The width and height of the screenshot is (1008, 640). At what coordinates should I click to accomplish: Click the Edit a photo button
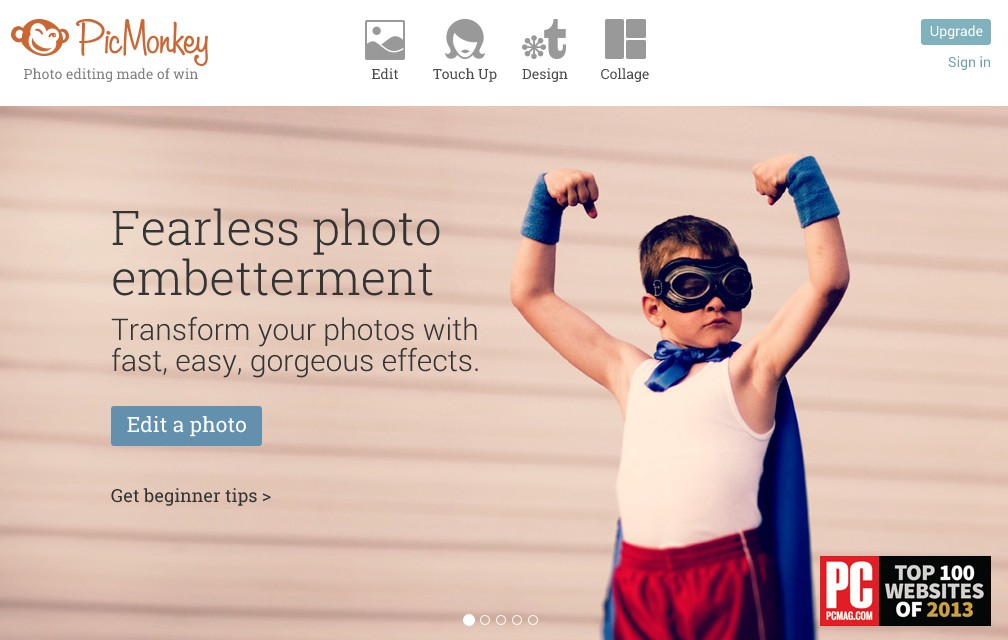186,425
